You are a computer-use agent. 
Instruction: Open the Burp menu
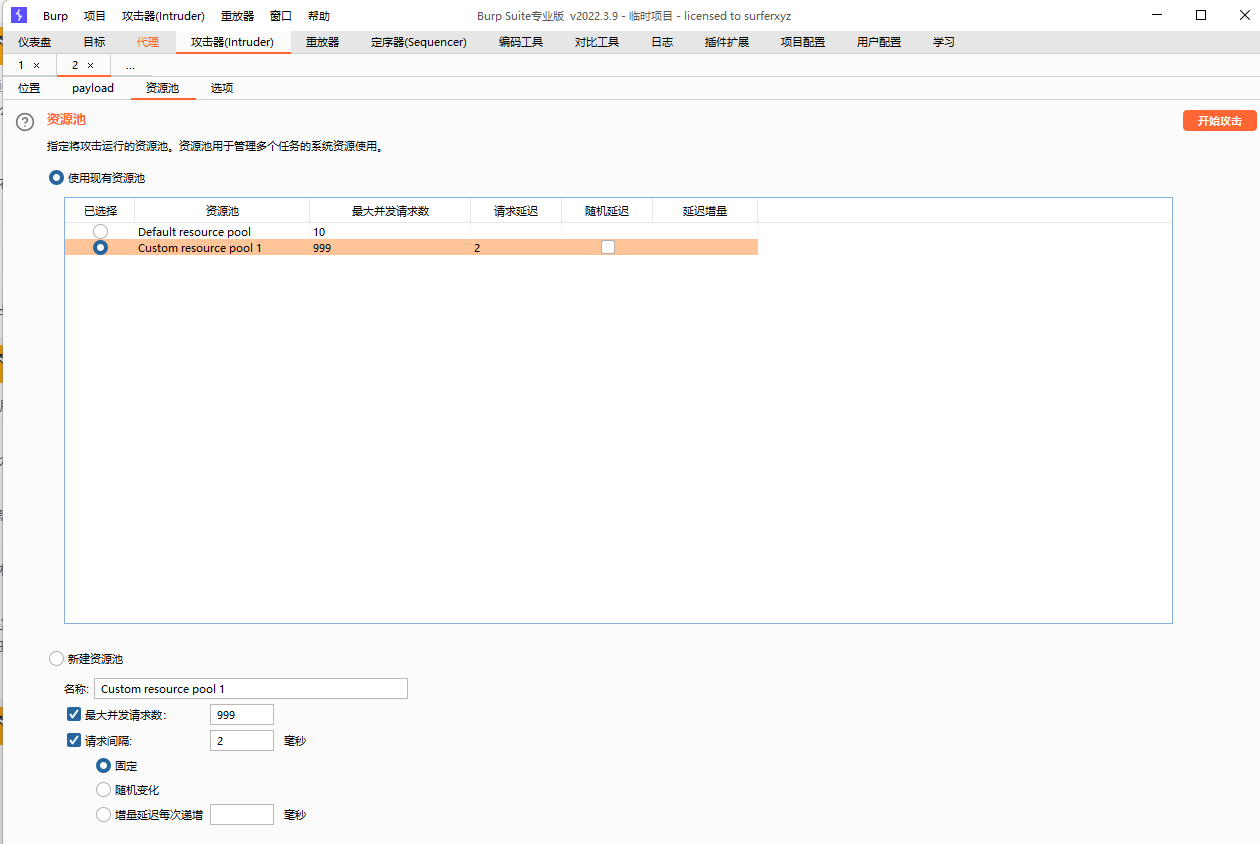[56, 16]
